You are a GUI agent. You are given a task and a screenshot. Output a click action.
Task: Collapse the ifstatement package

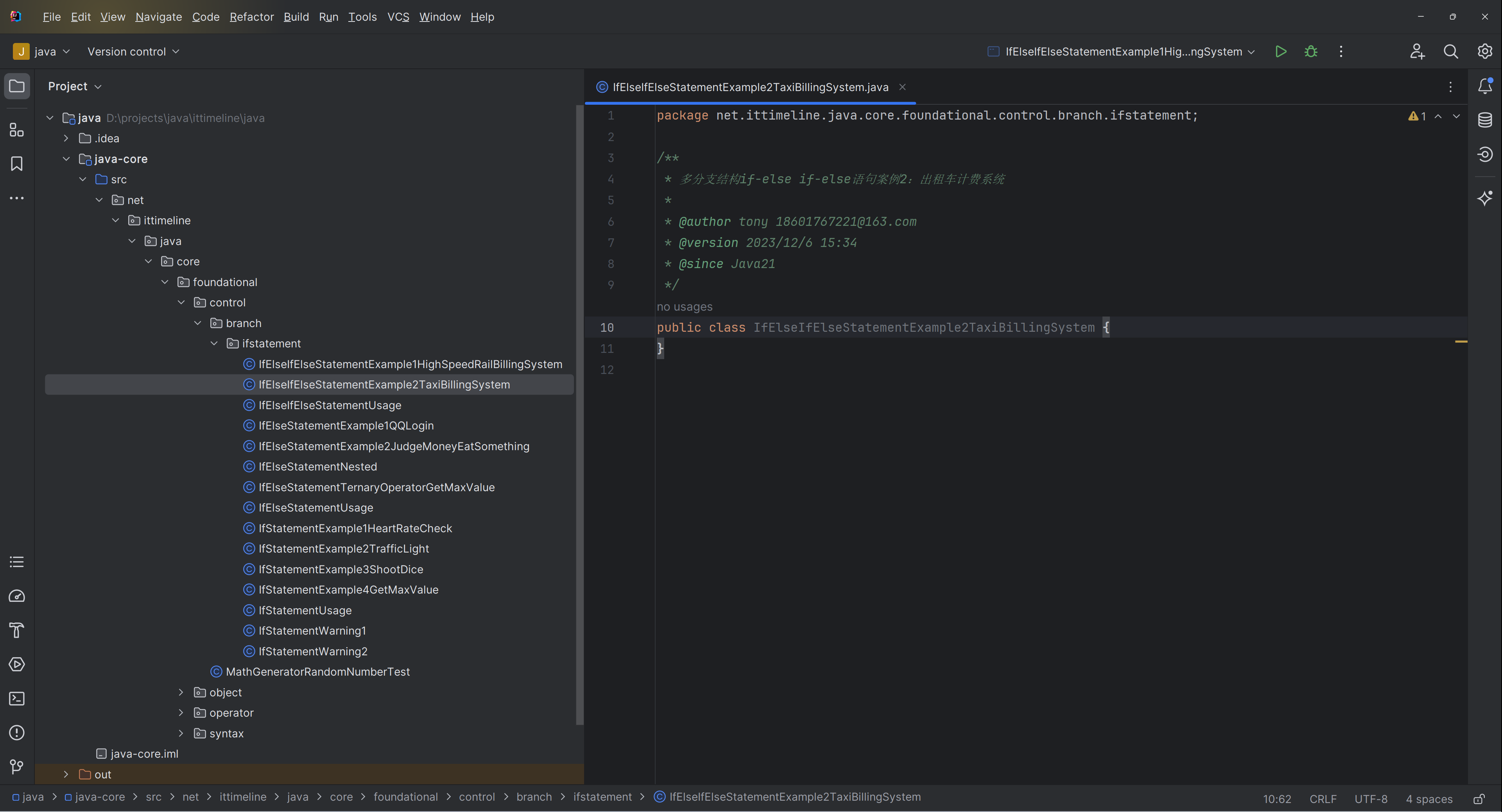pos(214,343)
